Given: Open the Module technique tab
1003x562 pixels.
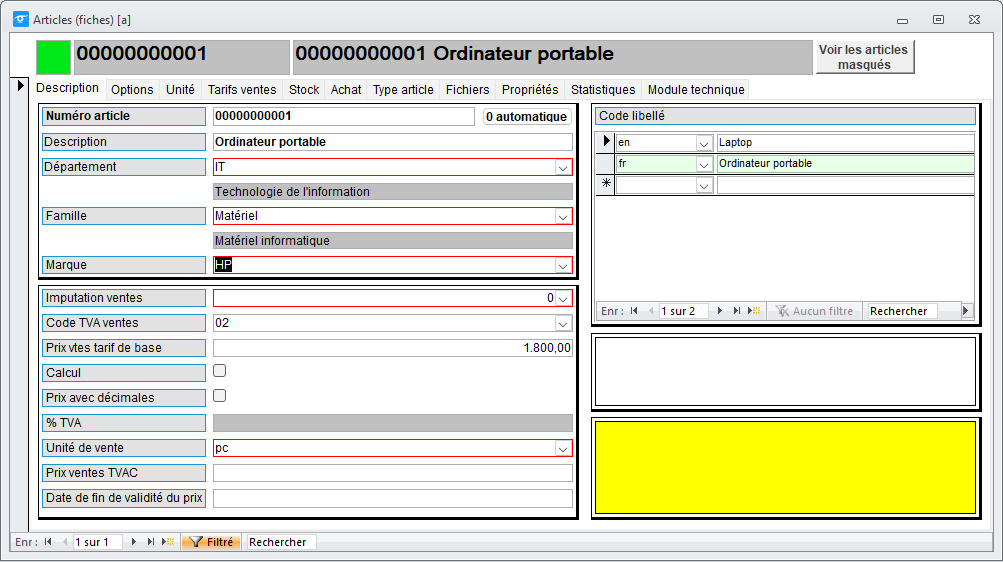Looking at the screenshot, I should tap(696, 90).
